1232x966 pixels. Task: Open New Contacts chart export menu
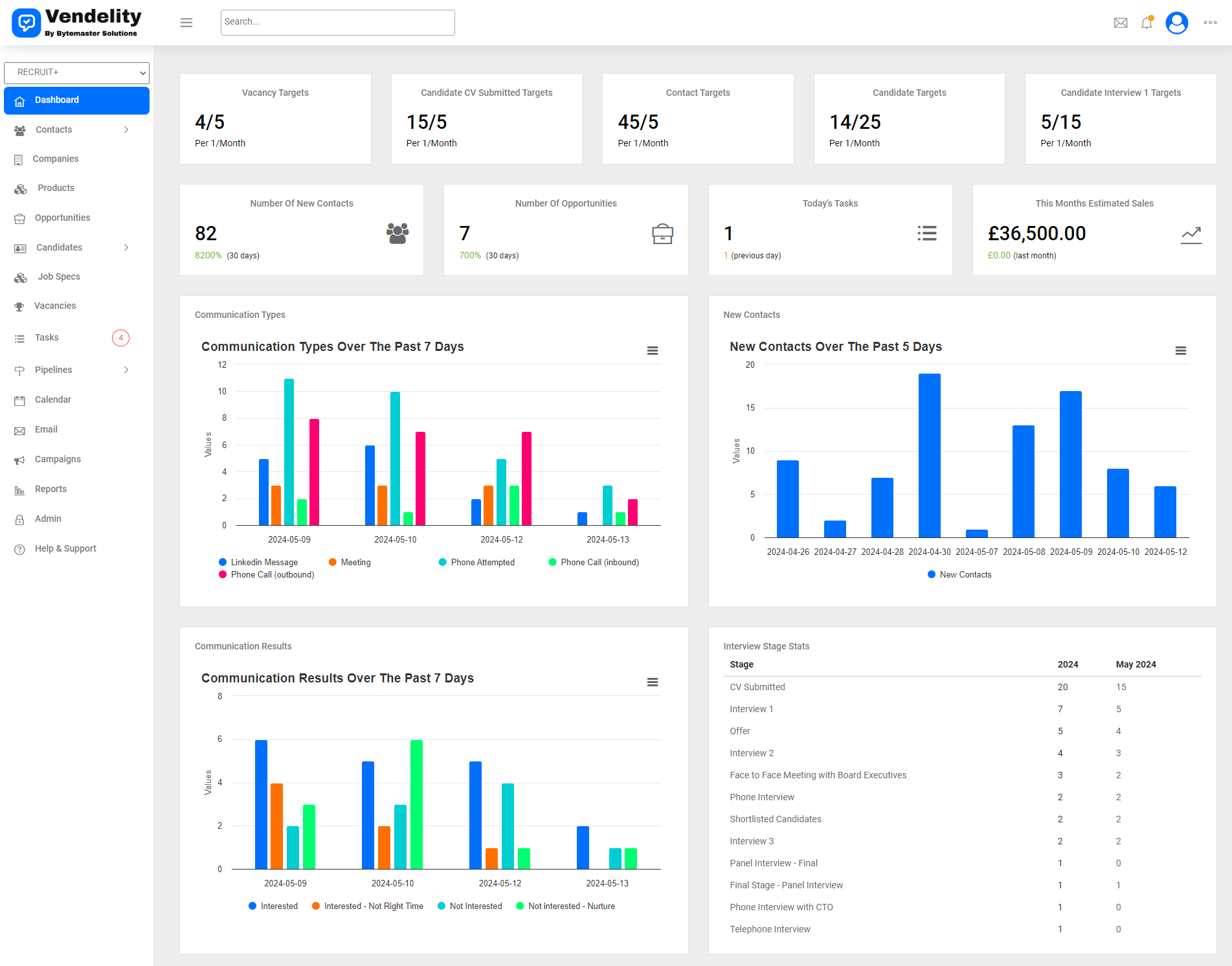click(1181, 350)
